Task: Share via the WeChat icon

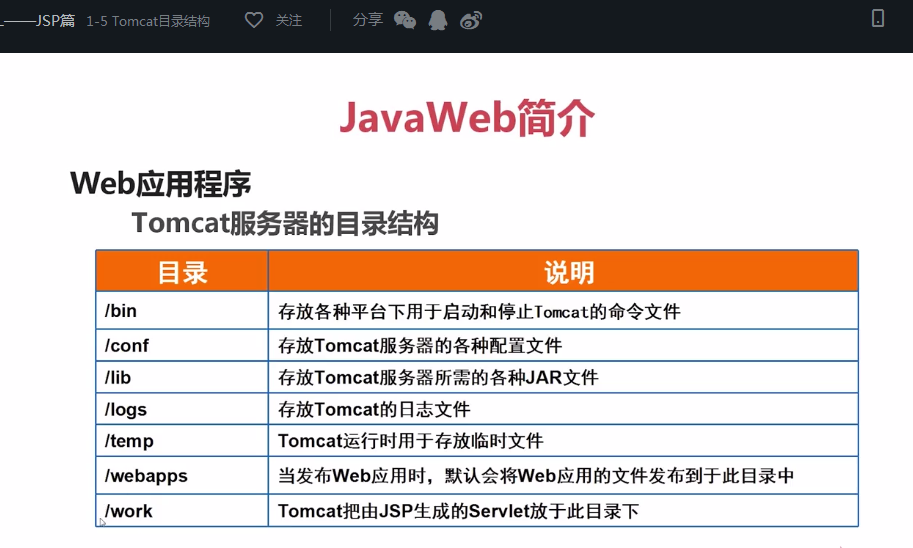Action: pos(405,20)
